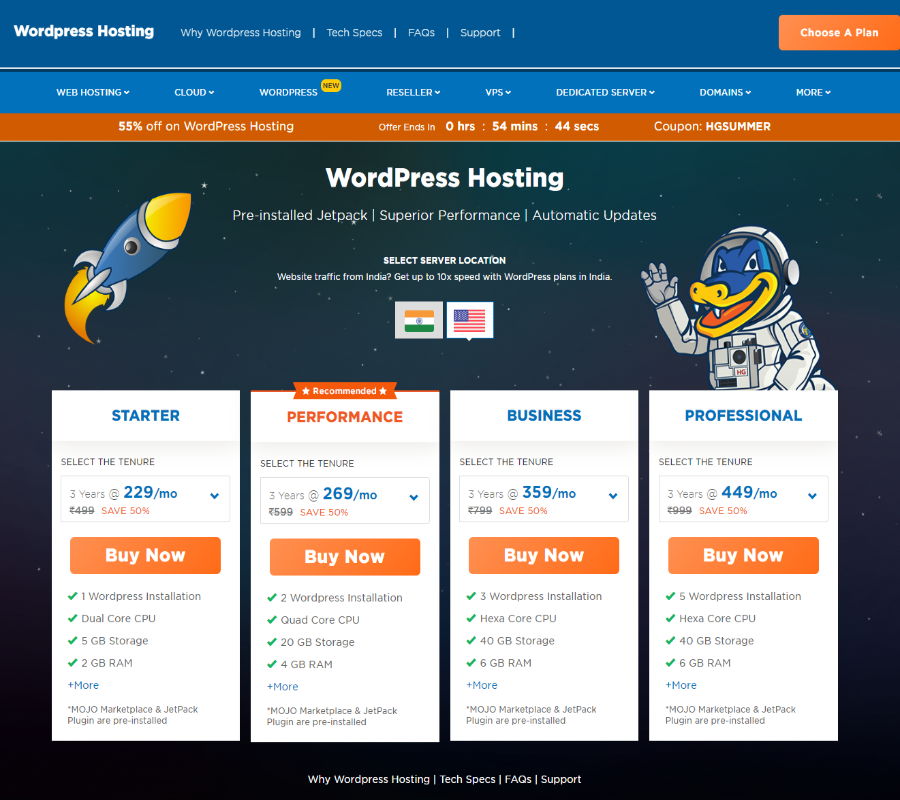This screenshot has height=800, width=900.
Task: Click the Choose A Plan button
Action: click(839, 33)
